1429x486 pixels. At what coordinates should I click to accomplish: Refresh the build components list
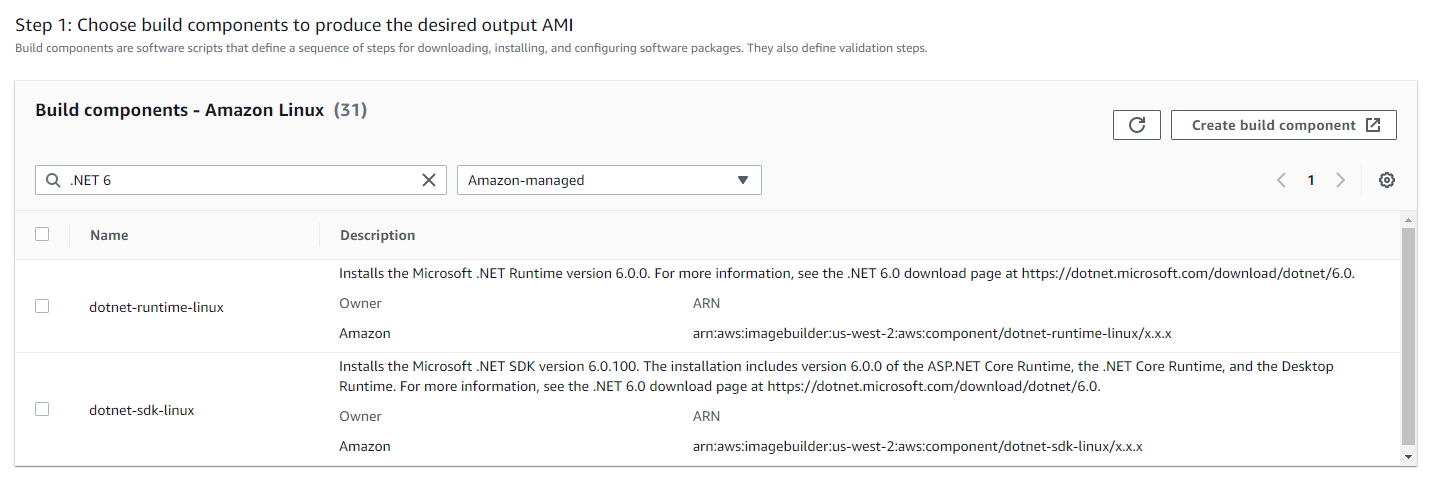pyautogui.click(x=1136, y=125)
